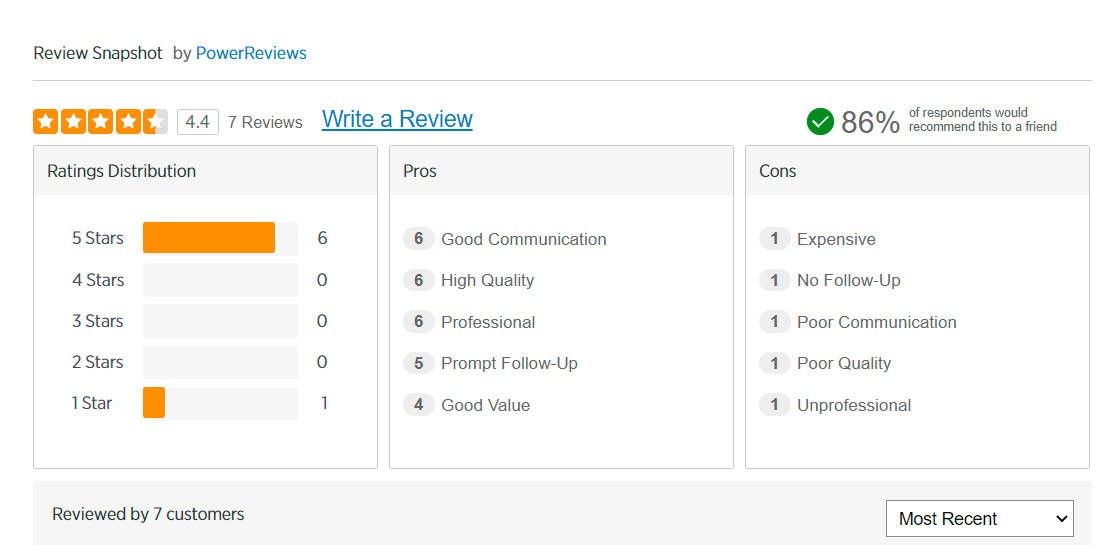Open the Most Recent sort dropdown
This screenshot has height=545, width=1113.
tap(979, 519)
